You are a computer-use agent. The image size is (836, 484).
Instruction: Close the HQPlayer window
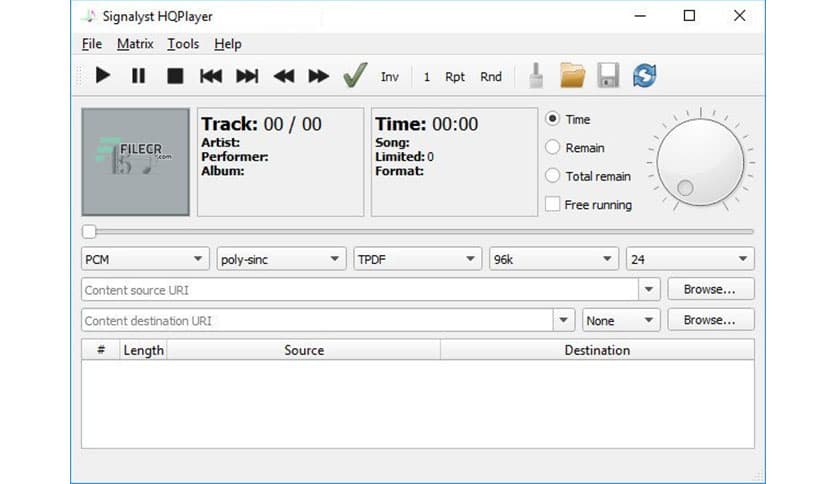pyautogui.click(x=739, y=16)
